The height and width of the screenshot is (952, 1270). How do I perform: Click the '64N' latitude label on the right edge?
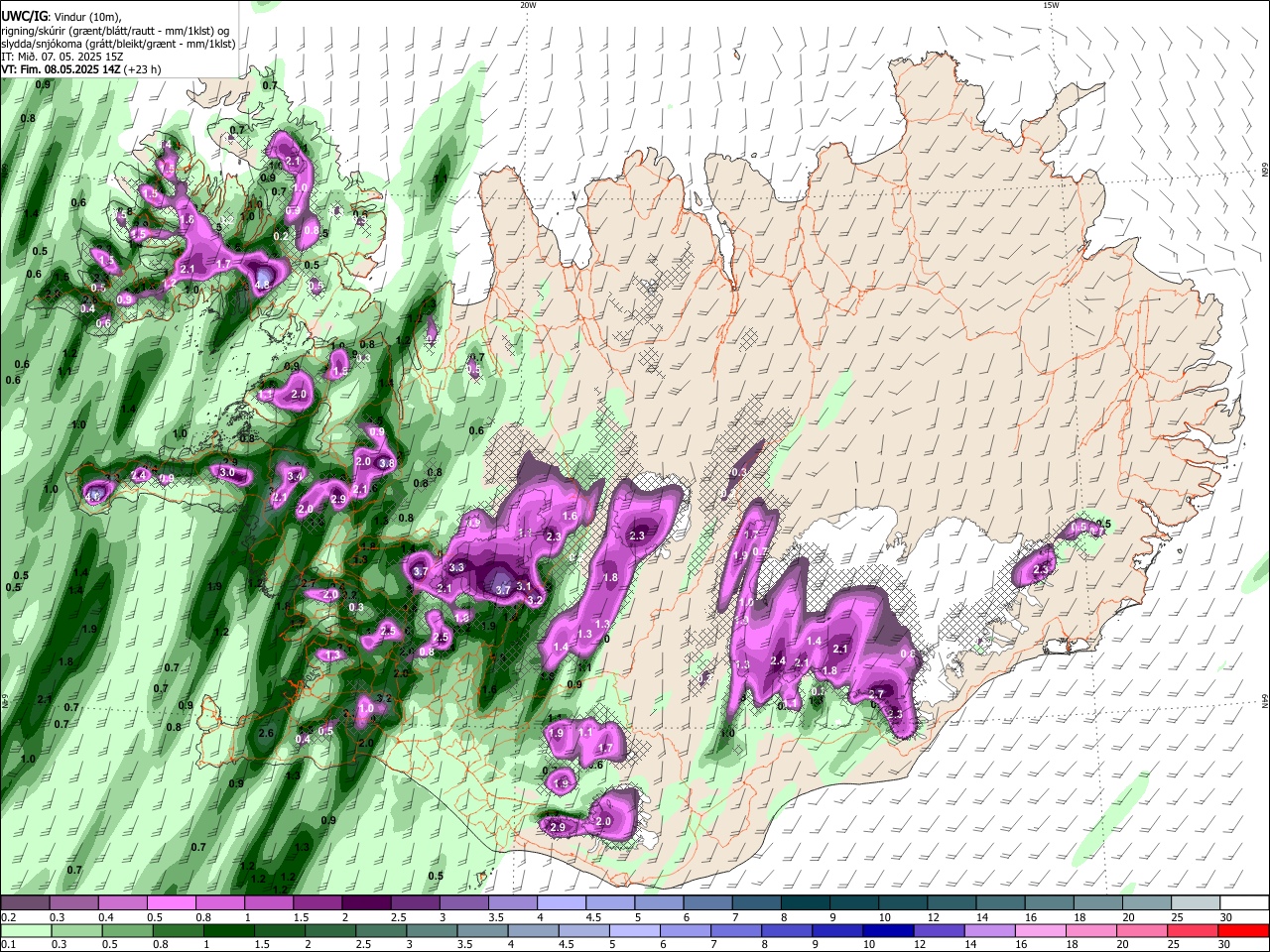[x=1264, y=700]
